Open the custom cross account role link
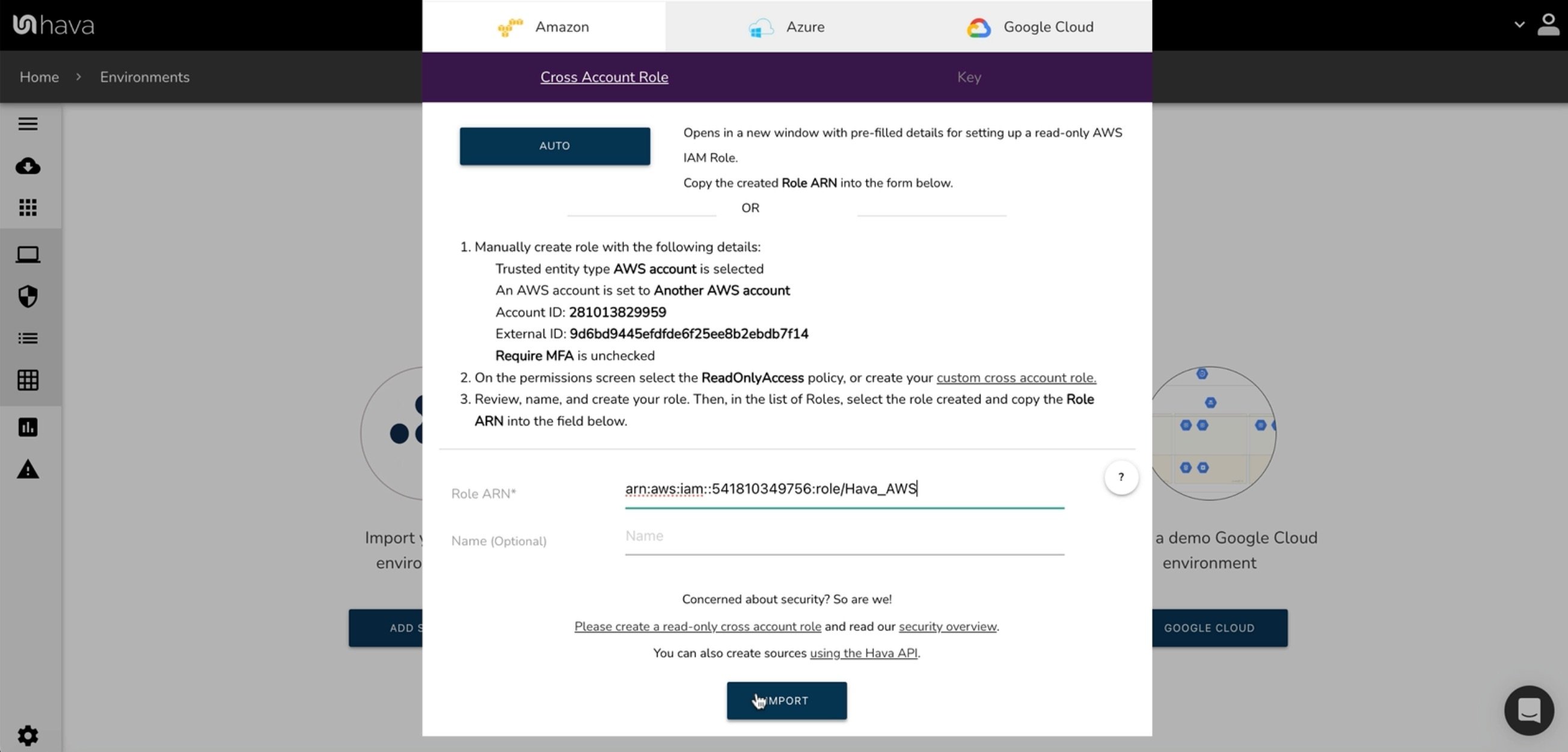The image size is (1568, 752). [x=1014, y=378]
